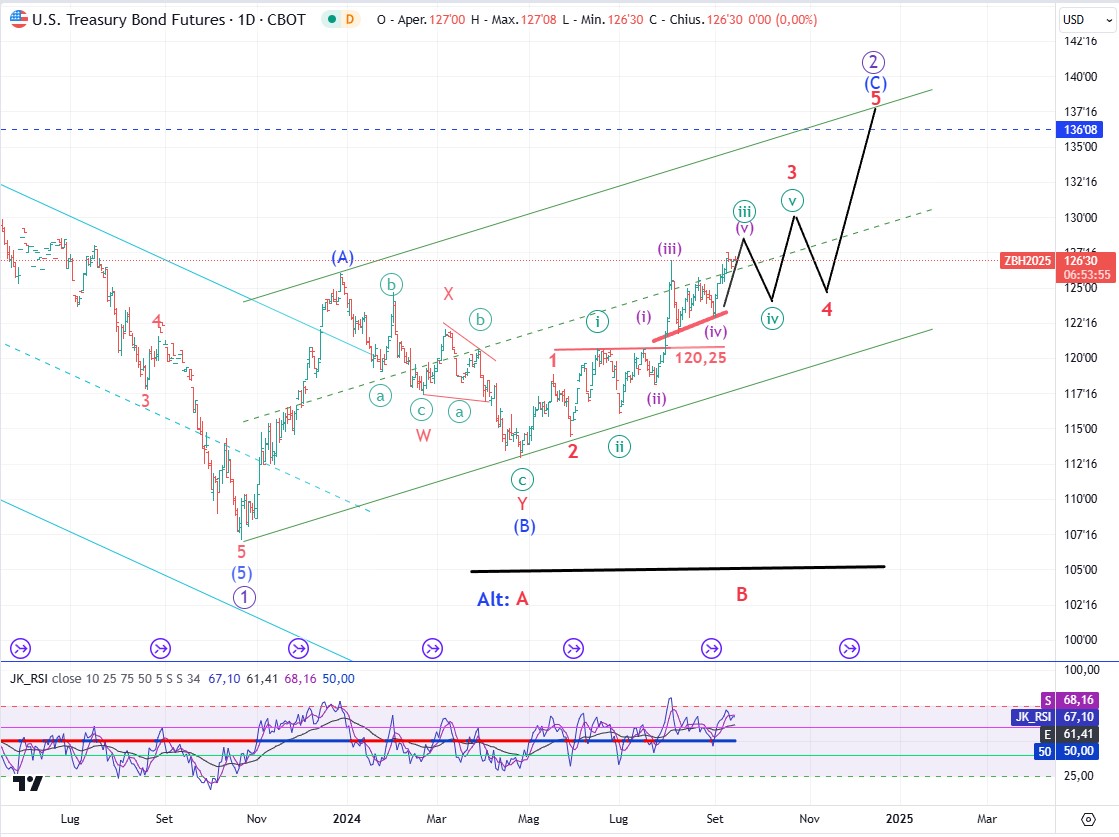Click the Max. high value 127'08

point(539,20)
